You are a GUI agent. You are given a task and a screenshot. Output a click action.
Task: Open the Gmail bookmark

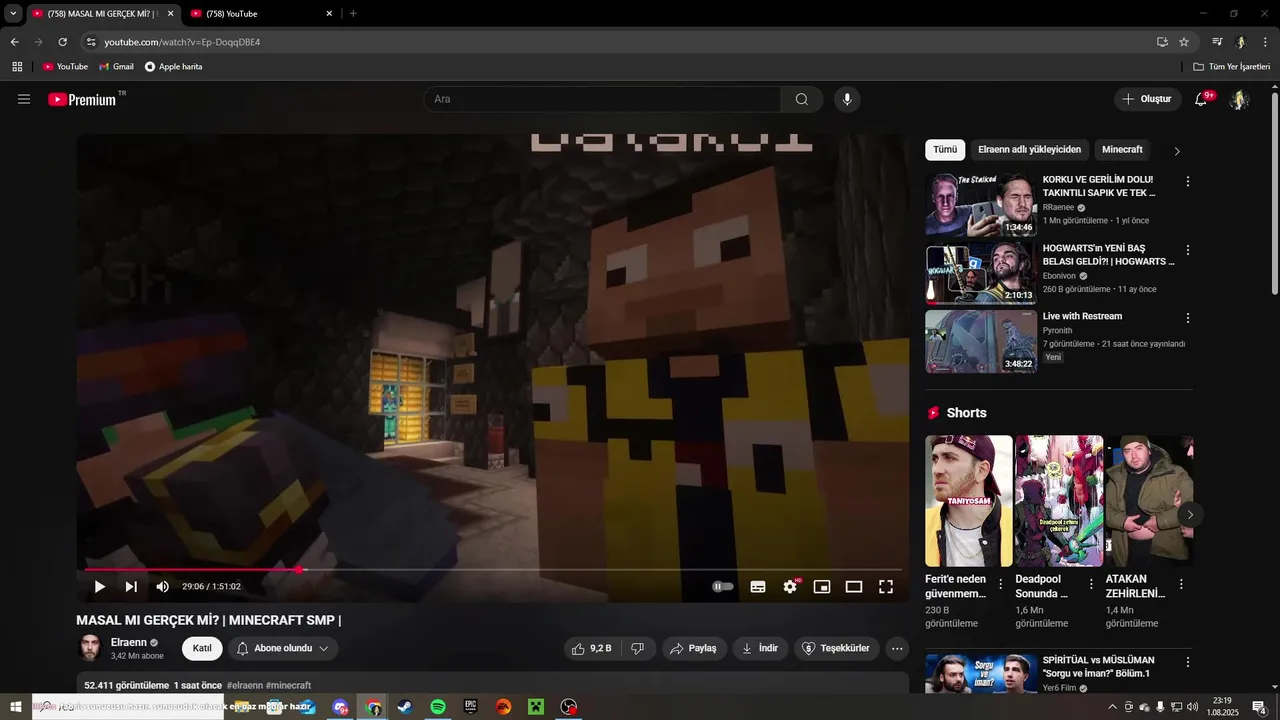click(116, 67)
